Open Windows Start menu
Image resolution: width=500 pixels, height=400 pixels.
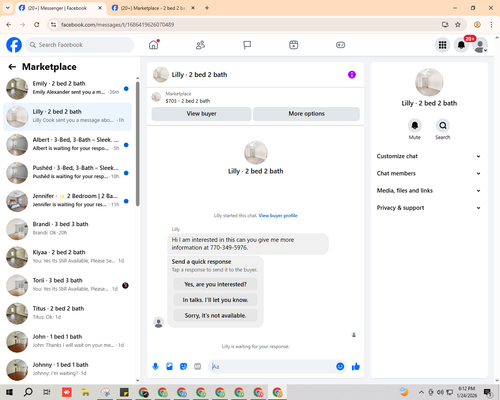click(9, 392)
